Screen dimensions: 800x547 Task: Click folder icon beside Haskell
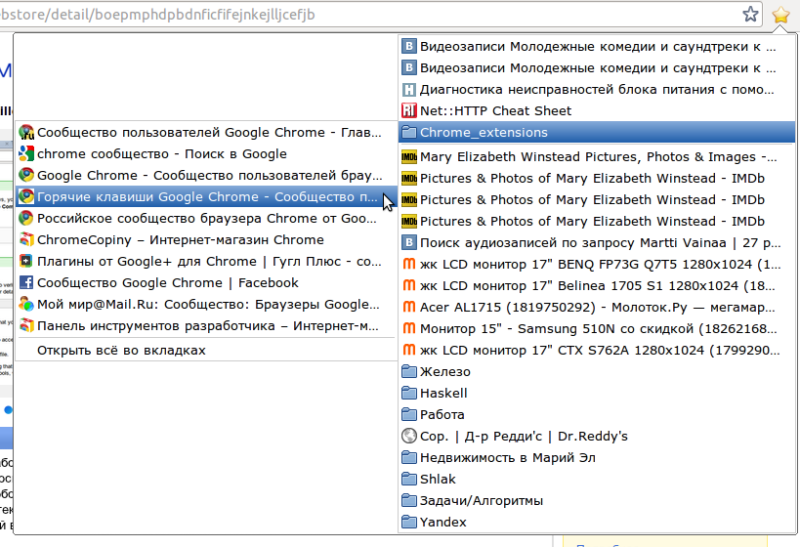409,392
